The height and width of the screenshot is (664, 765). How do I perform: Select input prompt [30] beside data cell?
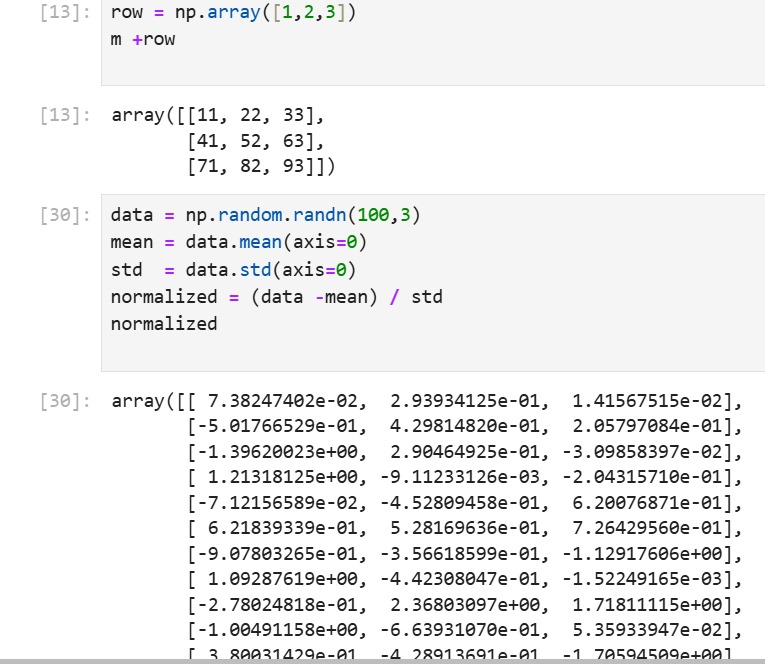65,215
